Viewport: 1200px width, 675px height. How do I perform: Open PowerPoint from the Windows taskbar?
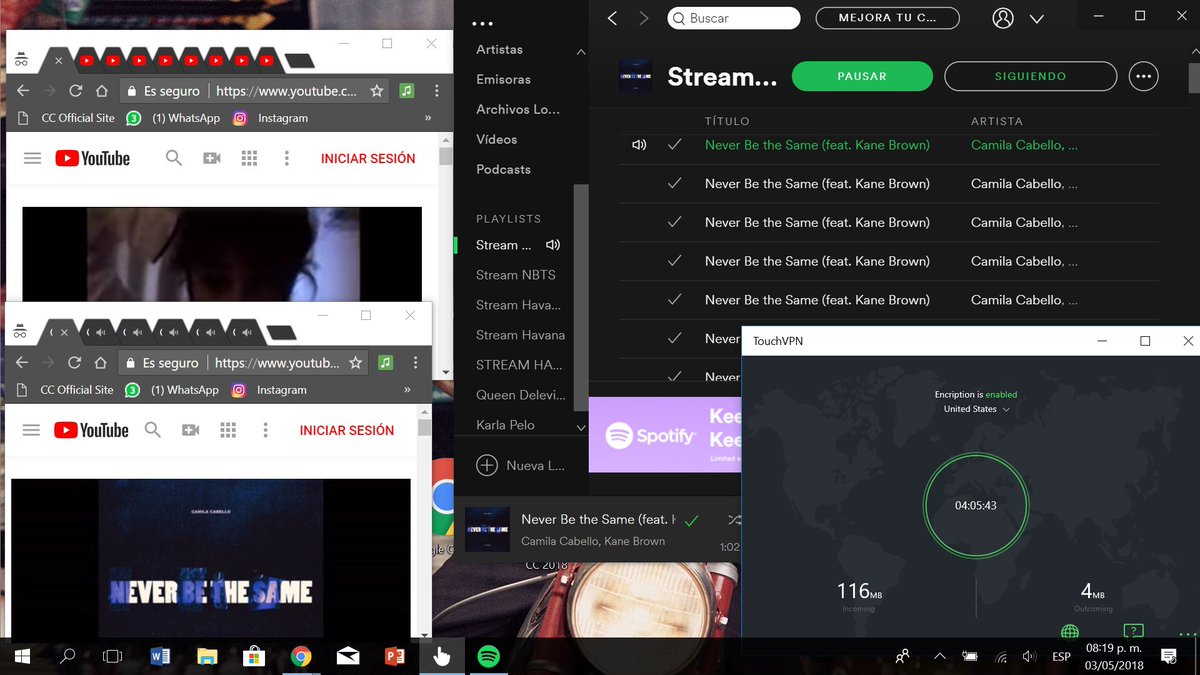tap(394, 656)
